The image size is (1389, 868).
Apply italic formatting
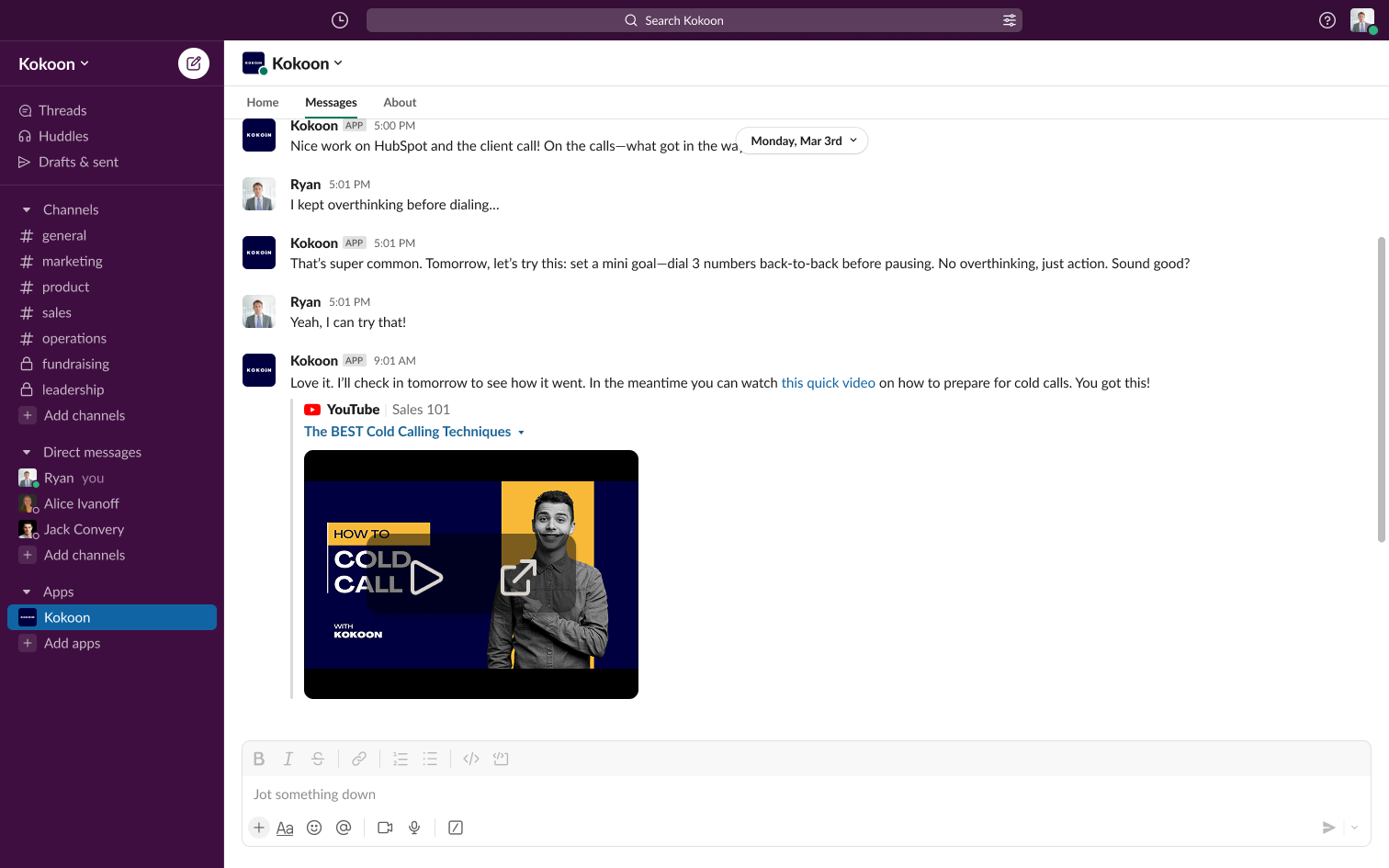(x=288, y=759)
